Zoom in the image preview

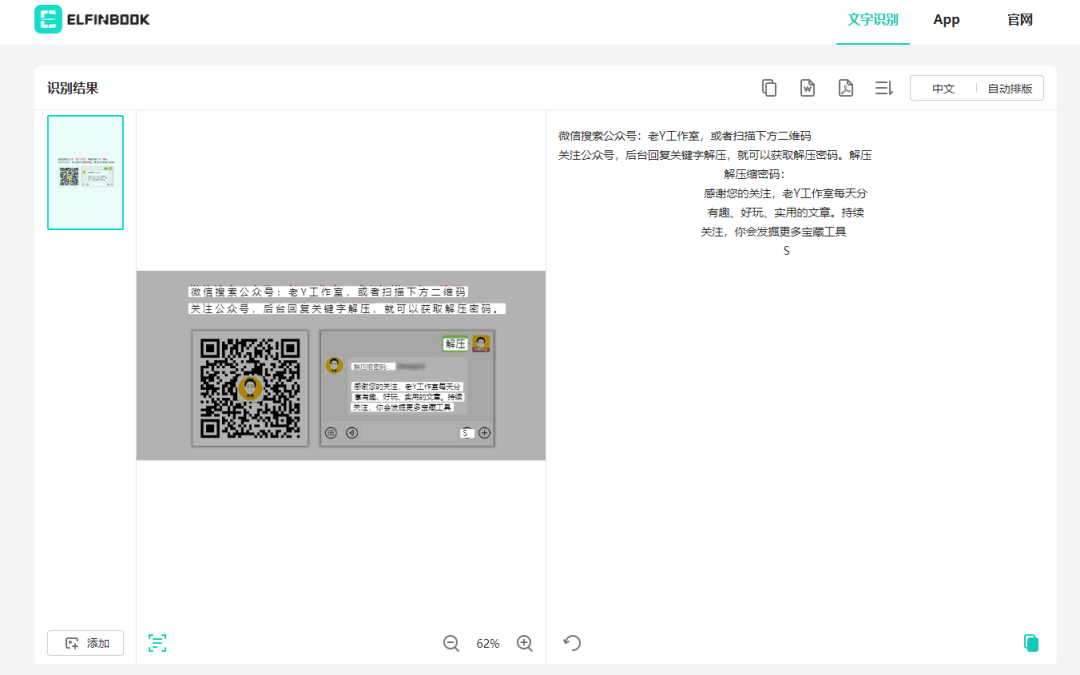[524, 643]
